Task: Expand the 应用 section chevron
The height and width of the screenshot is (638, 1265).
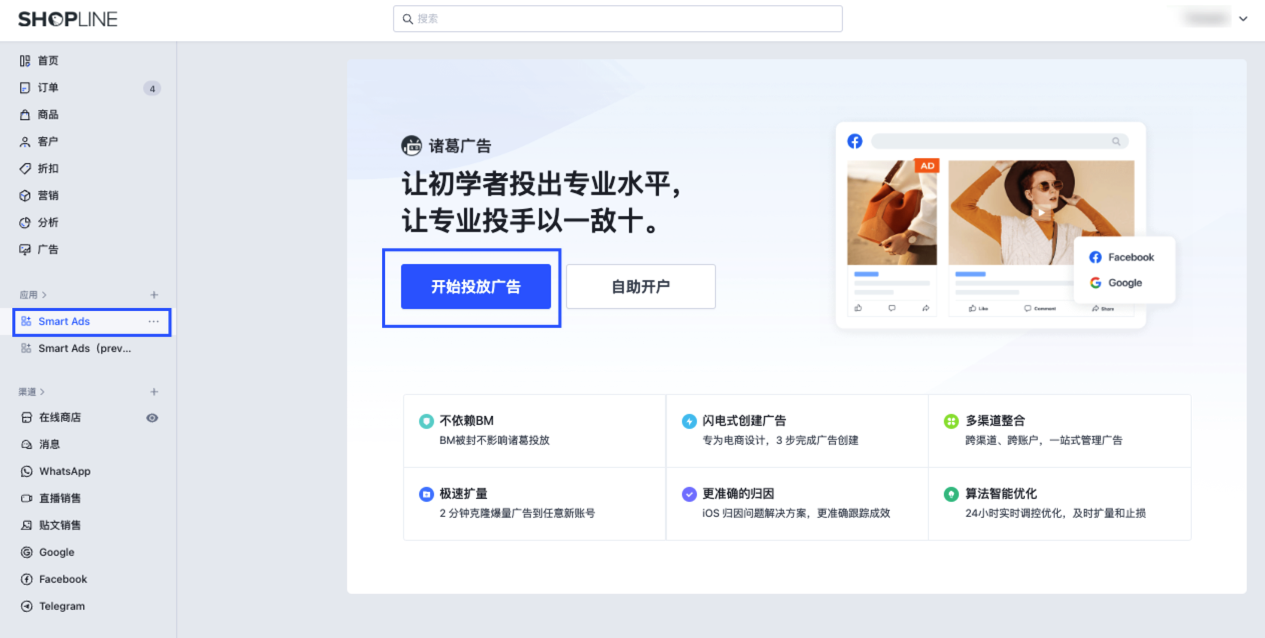Action: (44, 295)
